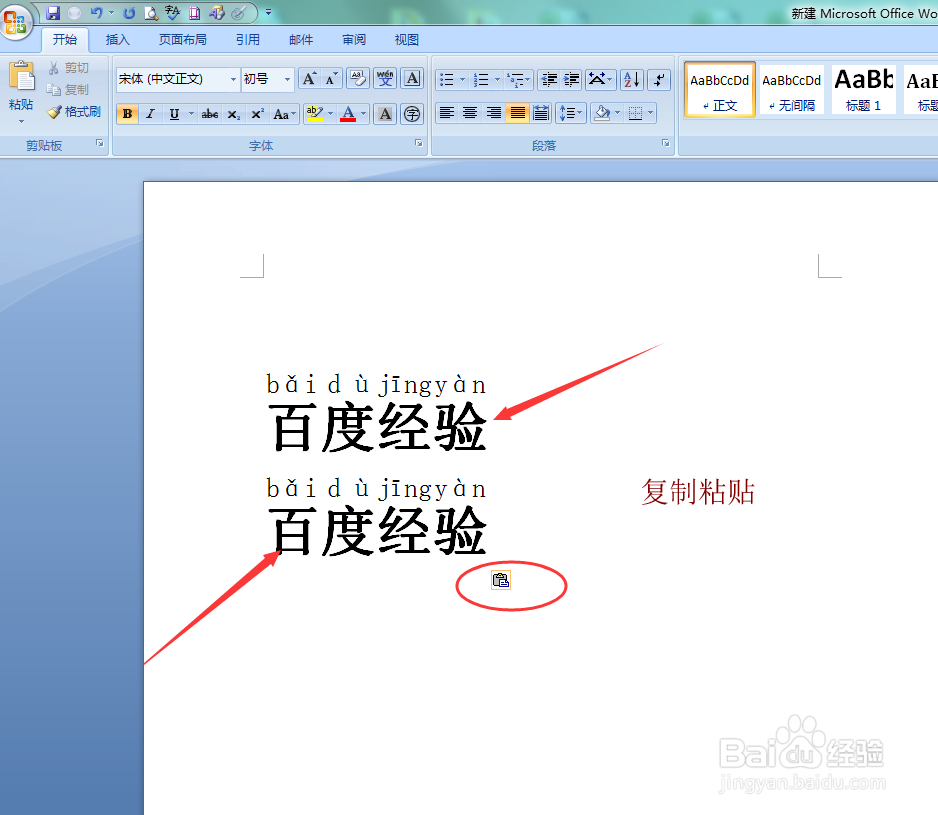Apply multilevel list
Viewport: 938px width, 815px height.
pos(515,80)
